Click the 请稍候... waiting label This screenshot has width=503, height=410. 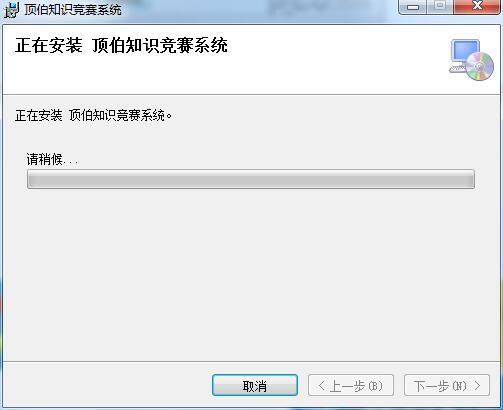pos(52,160)
